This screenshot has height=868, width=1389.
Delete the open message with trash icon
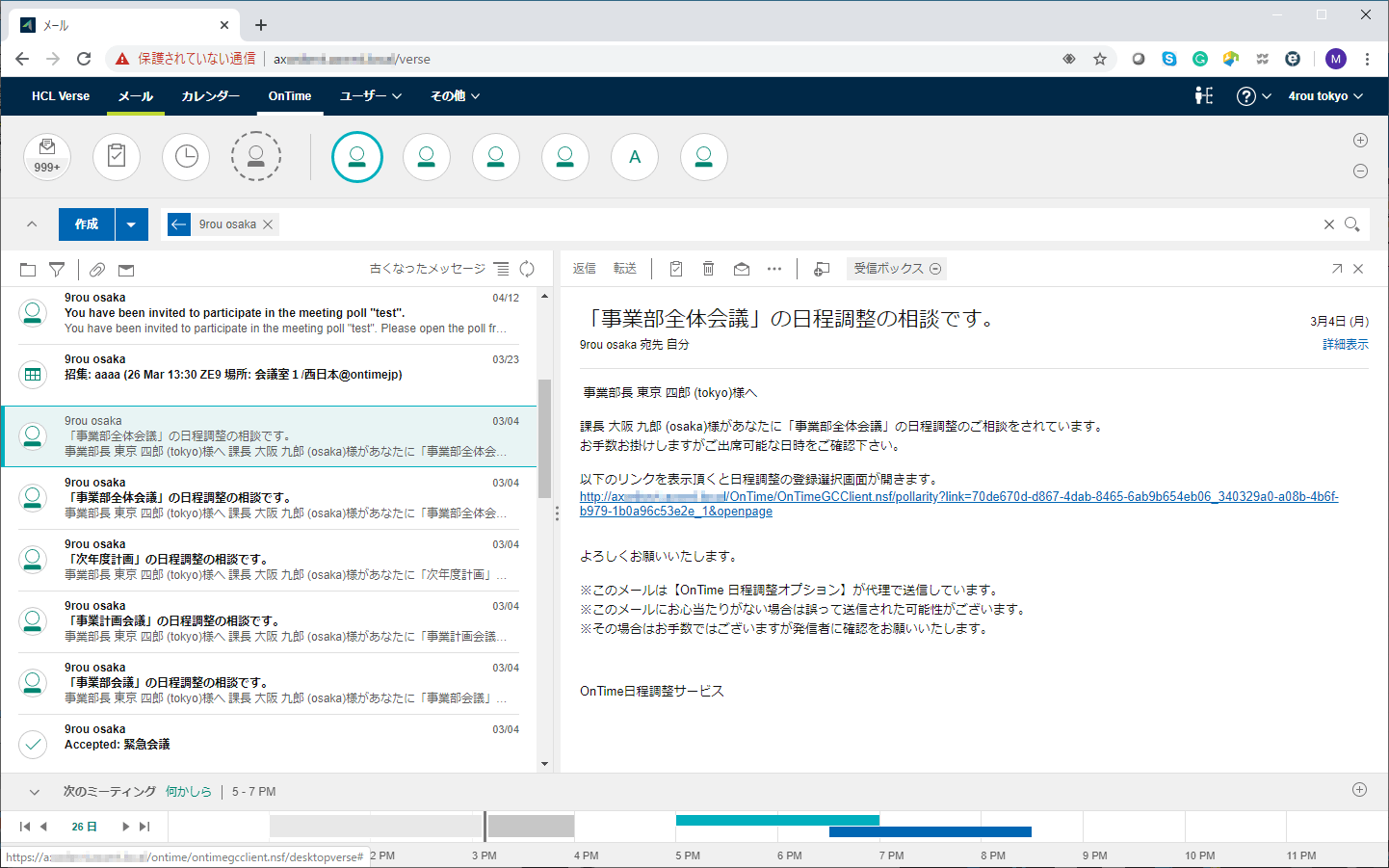(708, 269)
